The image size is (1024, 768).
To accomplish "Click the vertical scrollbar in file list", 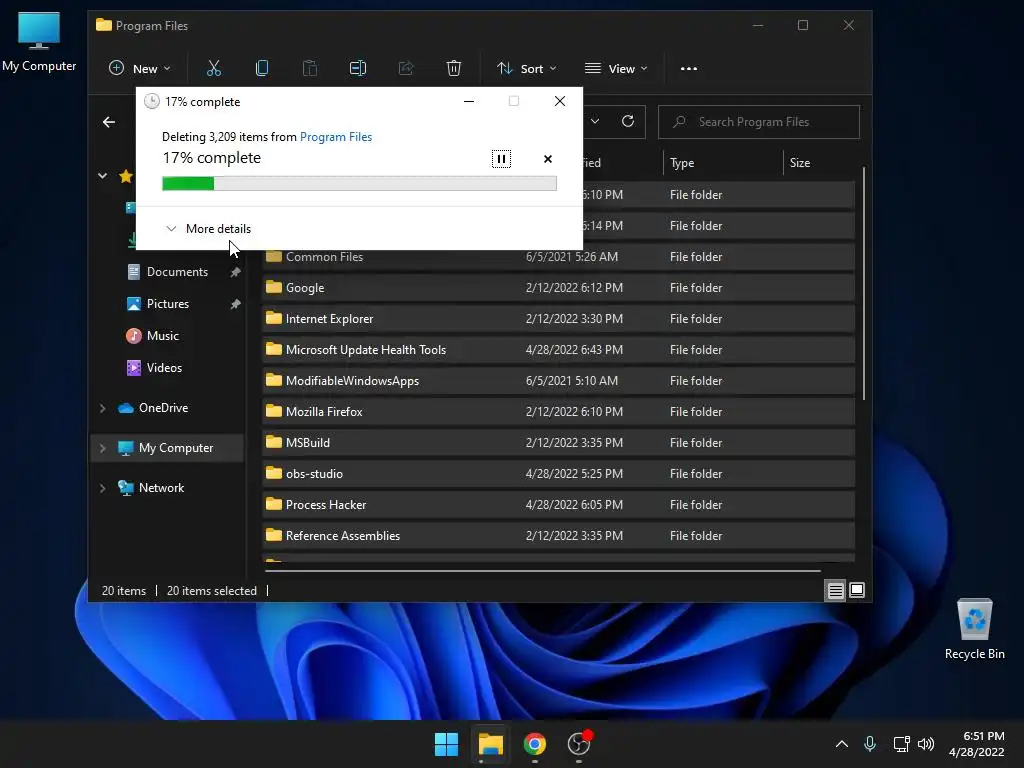I will [863, 283].
